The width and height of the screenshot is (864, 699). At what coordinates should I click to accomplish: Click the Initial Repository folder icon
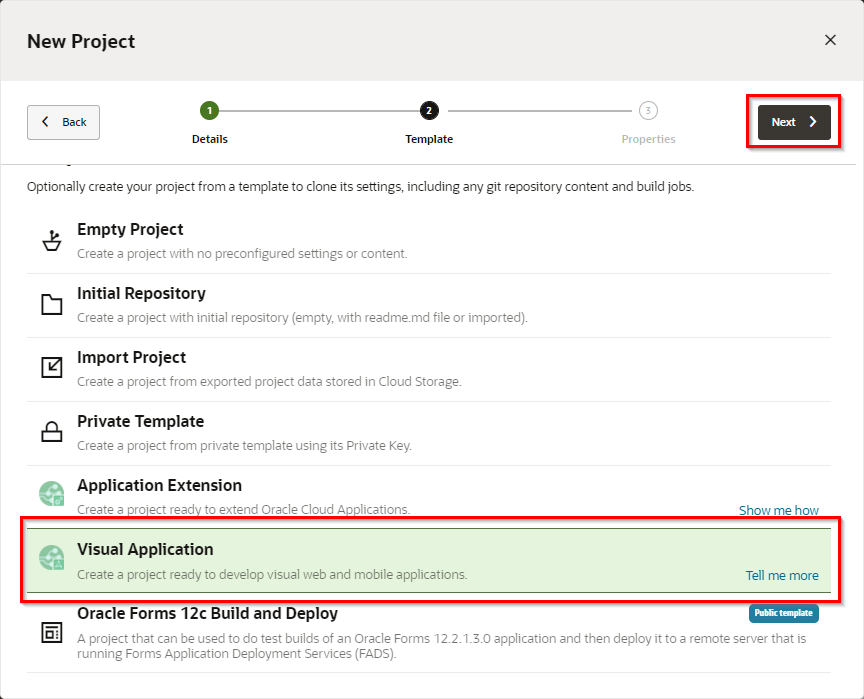click(x=51, y=305)
